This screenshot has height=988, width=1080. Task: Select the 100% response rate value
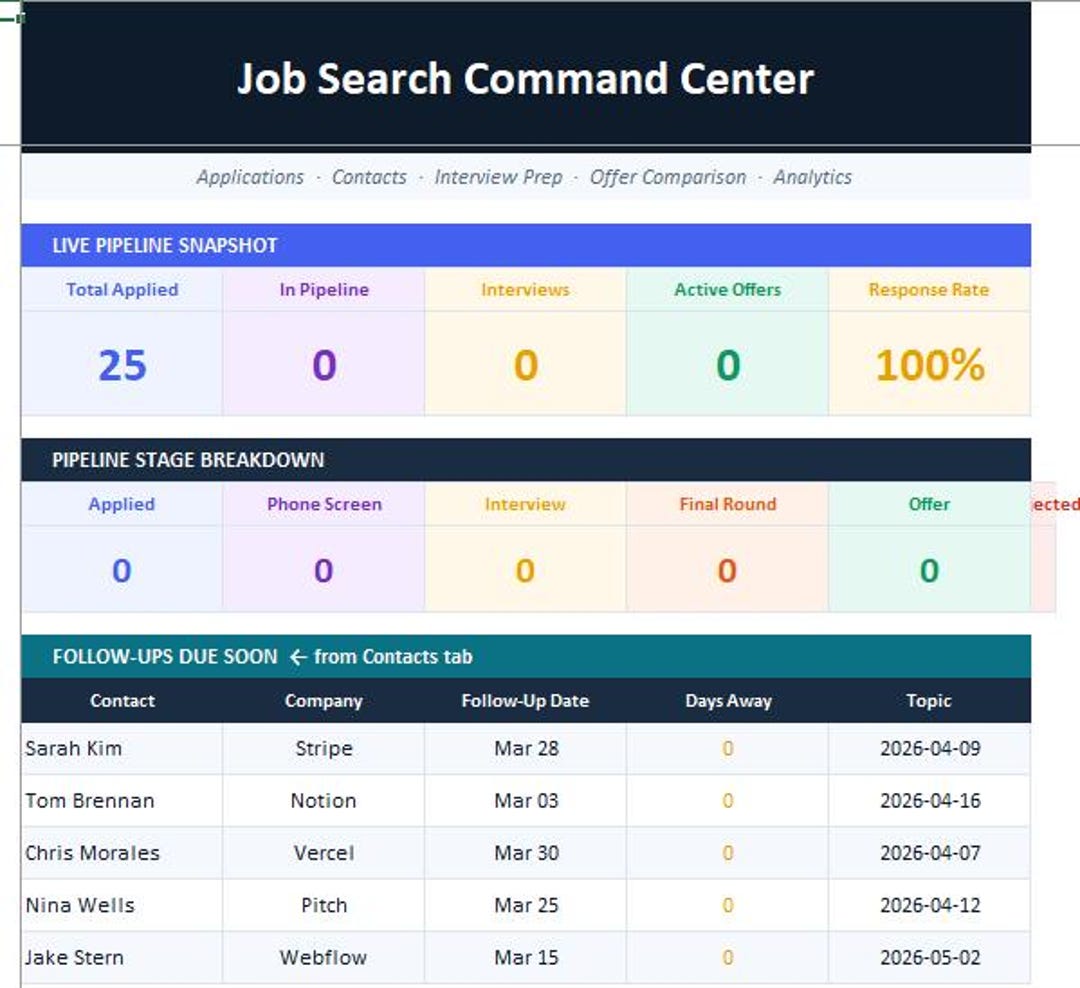929,364
